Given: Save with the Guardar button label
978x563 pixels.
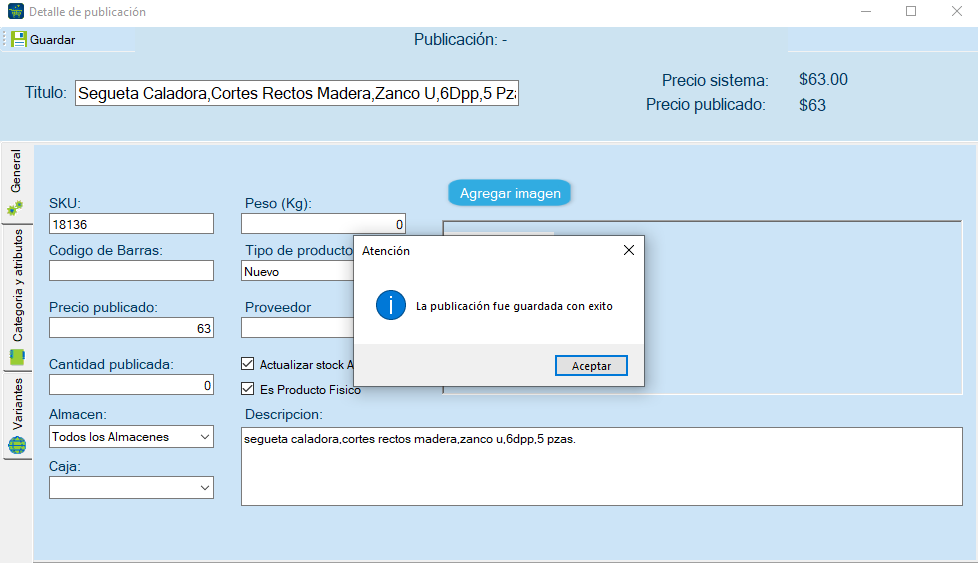Looking at the screenshot, I should (x=52, y=40).
